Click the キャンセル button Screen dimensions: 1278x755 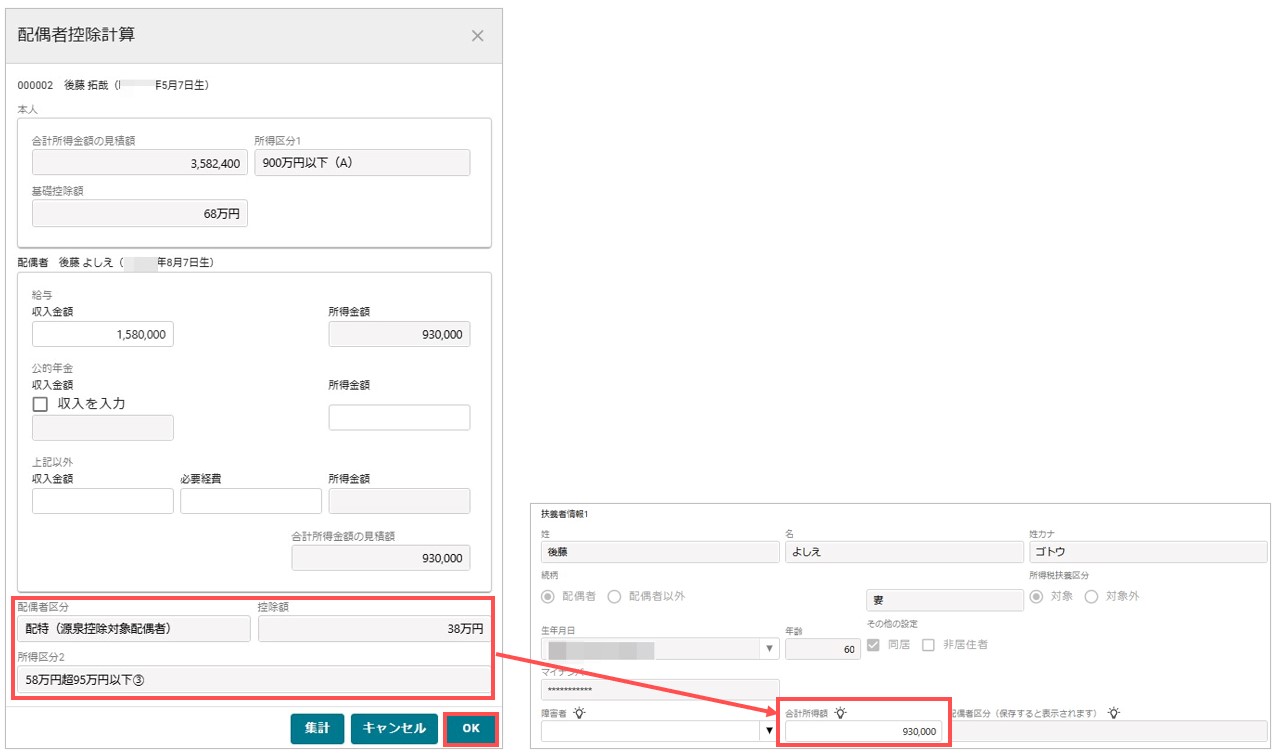[x=394, y=729]
